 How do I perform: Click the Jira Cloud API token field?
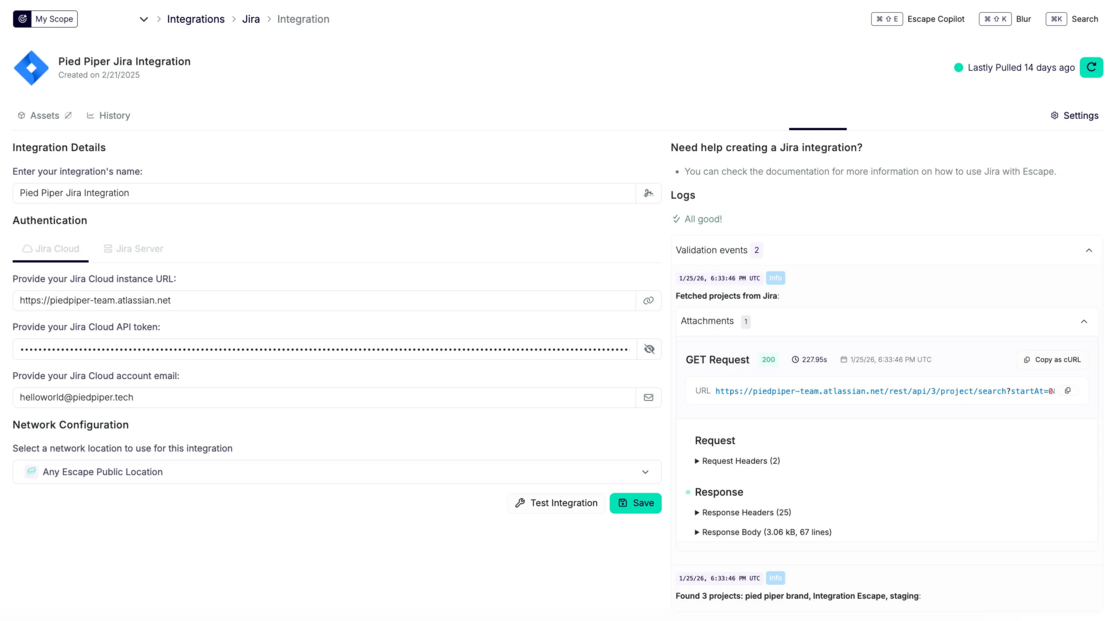324,349
